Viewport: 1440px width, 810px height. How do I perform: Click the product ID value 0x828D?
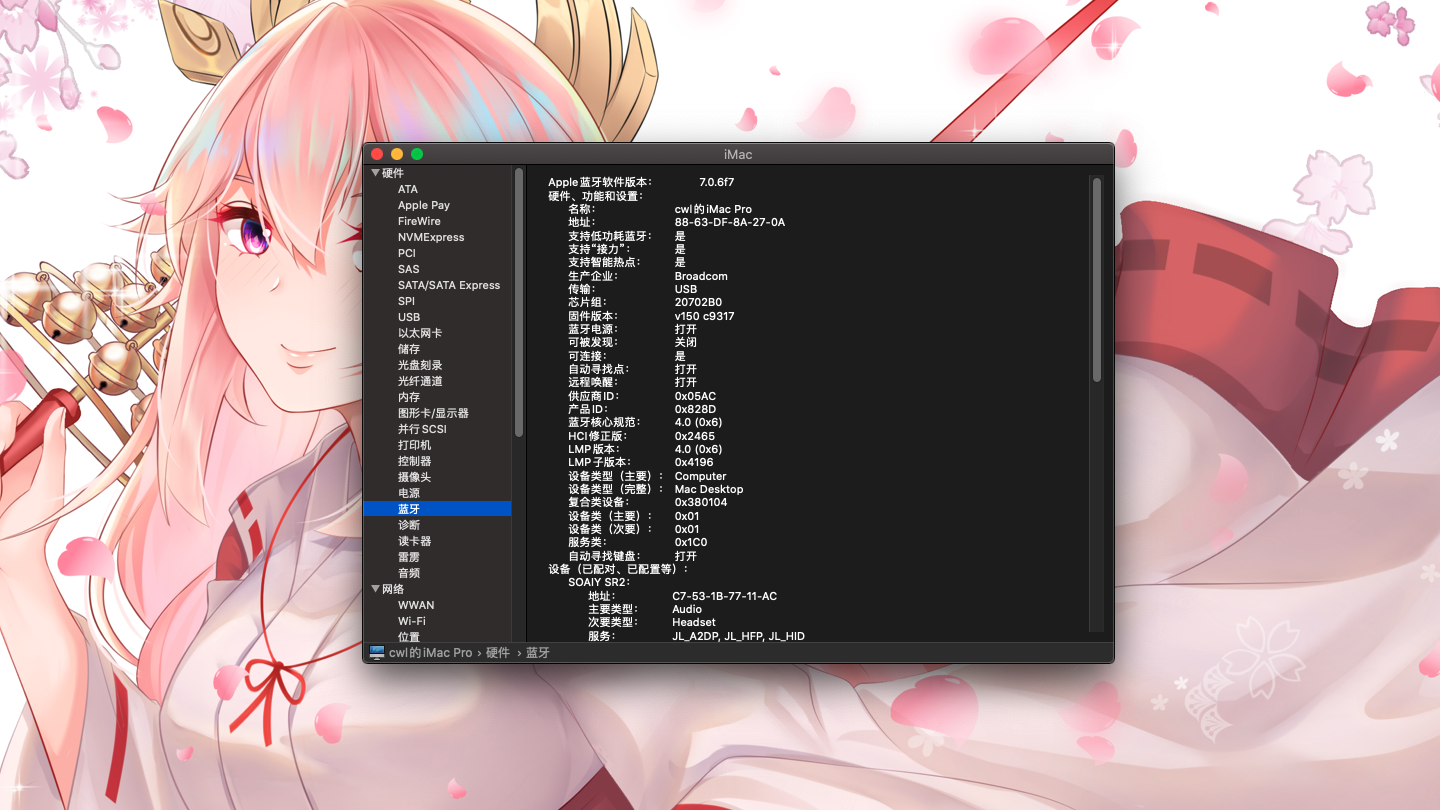point(695,409)
